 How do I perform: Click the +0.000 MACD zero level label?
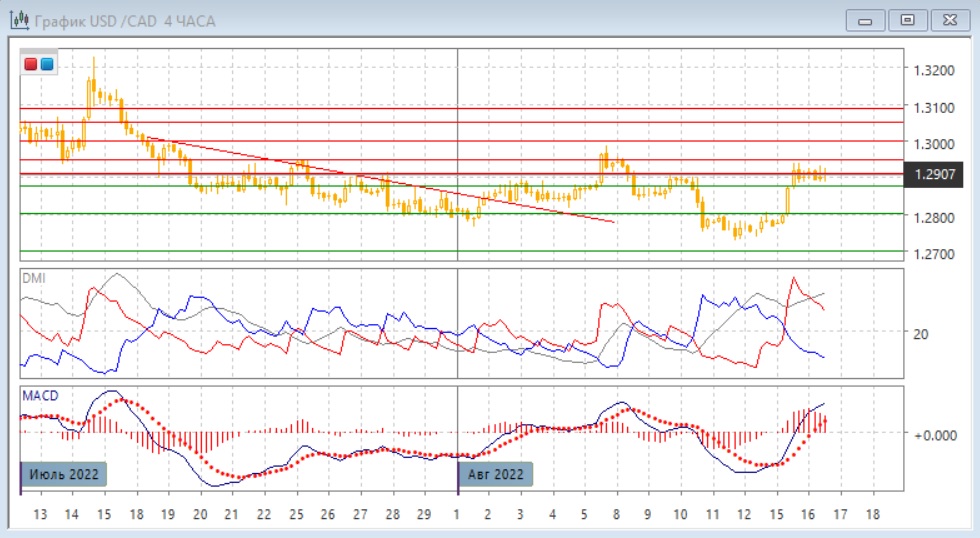935,434
